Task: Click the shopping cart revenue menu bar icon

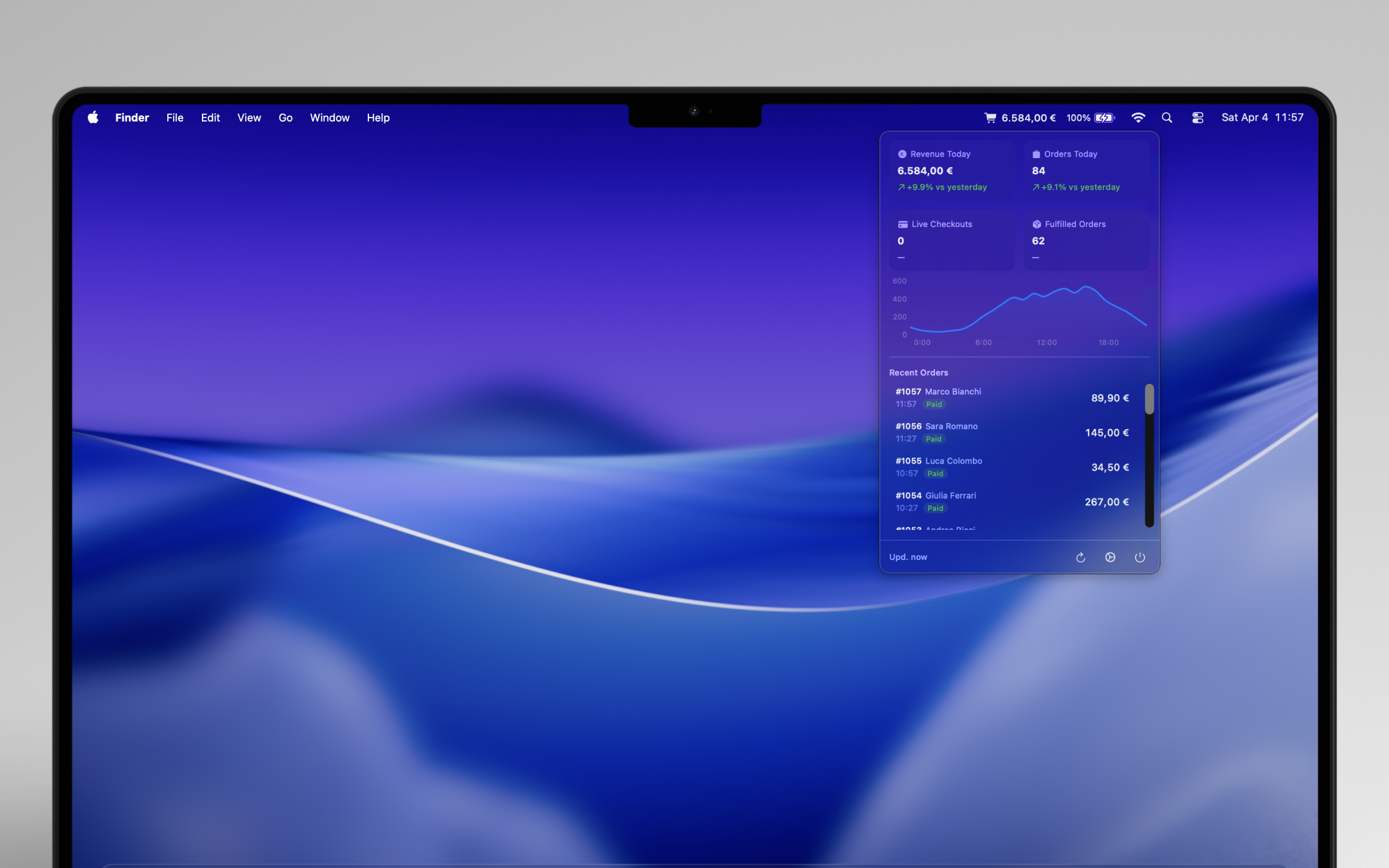Action: [990, 118]
